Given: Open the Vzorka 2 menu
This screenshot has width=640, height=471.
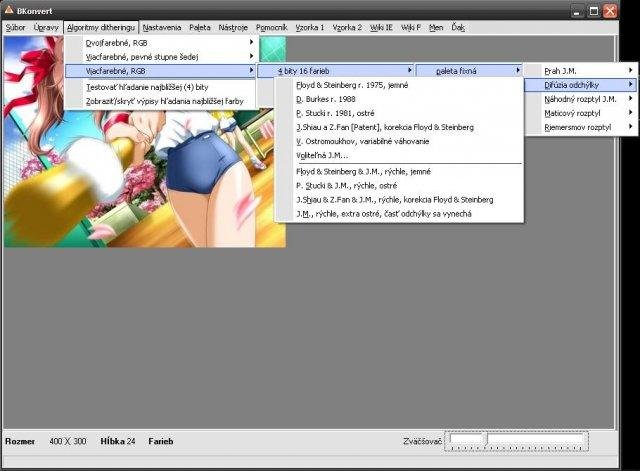Looking at the screenshot, I should 347,27.
